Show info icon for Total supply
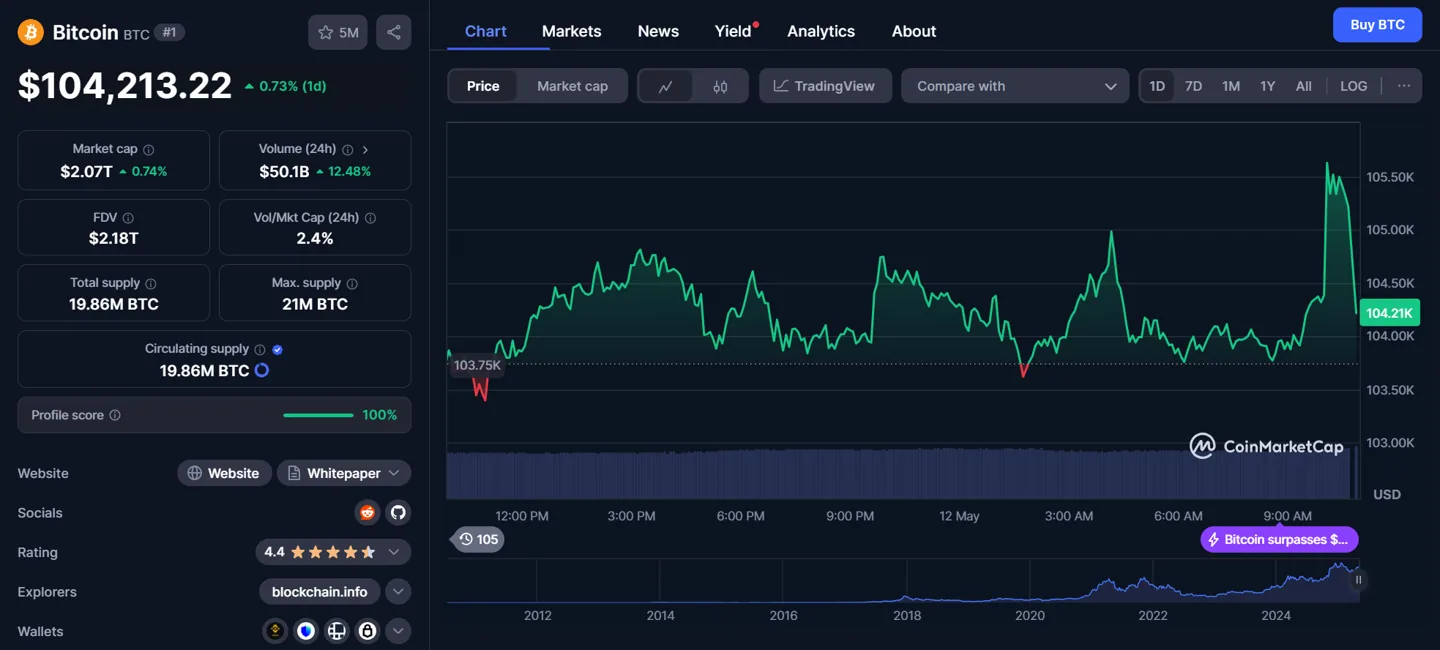Viewport: 1440px width, 650px height. click(151, 283)
